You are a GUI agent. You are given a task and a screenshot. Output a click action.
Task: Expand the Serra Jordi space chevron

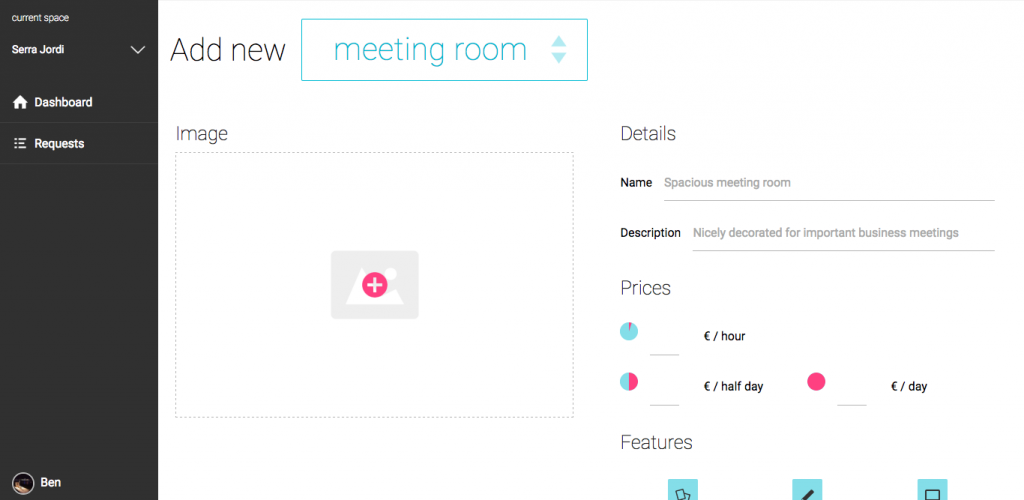point(138,50)
